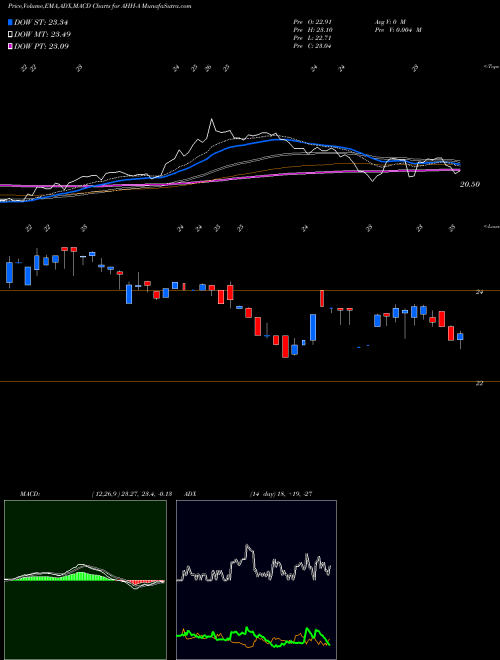Click the 'Pre V: 0.004 M' value
Image resolution: width=500 pixels, height=660 pixels.
(398, 30)
